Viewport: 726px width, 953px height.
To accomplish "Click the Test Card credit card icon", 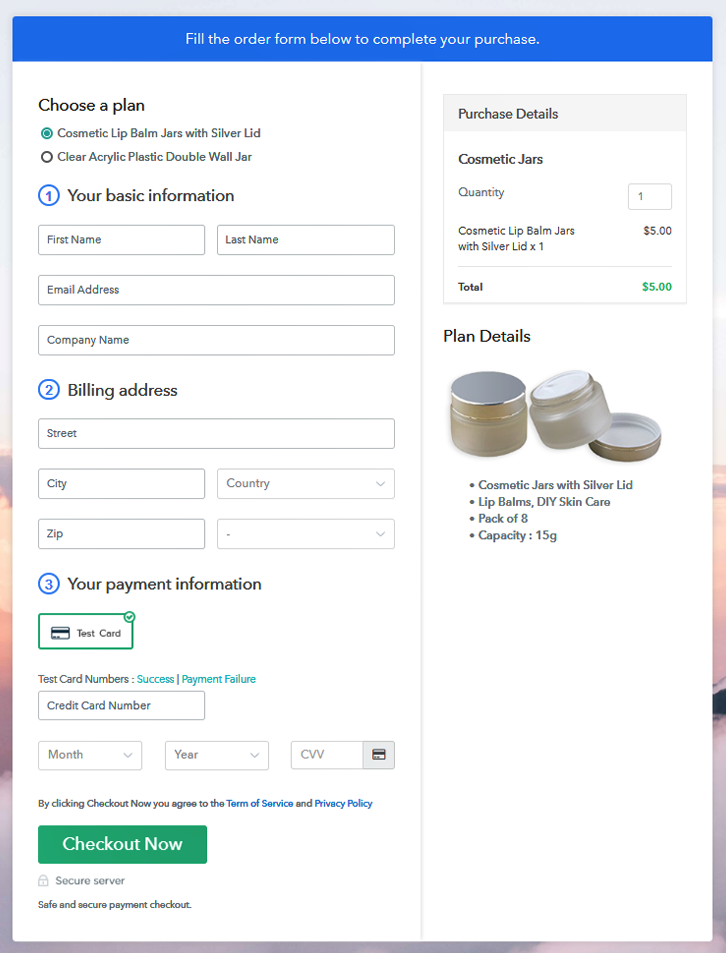I will tap(60, 633).
